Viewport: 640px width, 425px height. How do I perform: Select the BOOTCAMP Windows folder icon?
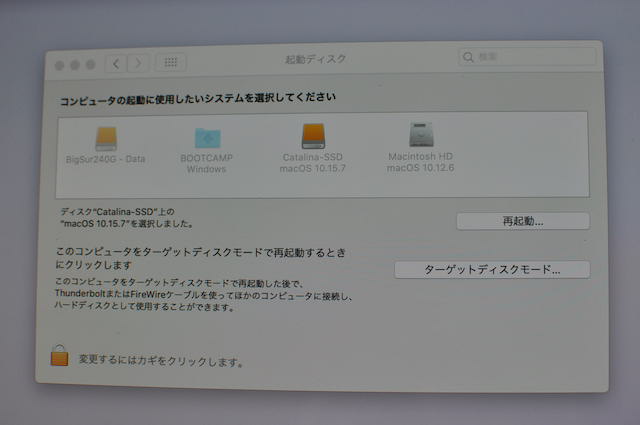(208, 138)
